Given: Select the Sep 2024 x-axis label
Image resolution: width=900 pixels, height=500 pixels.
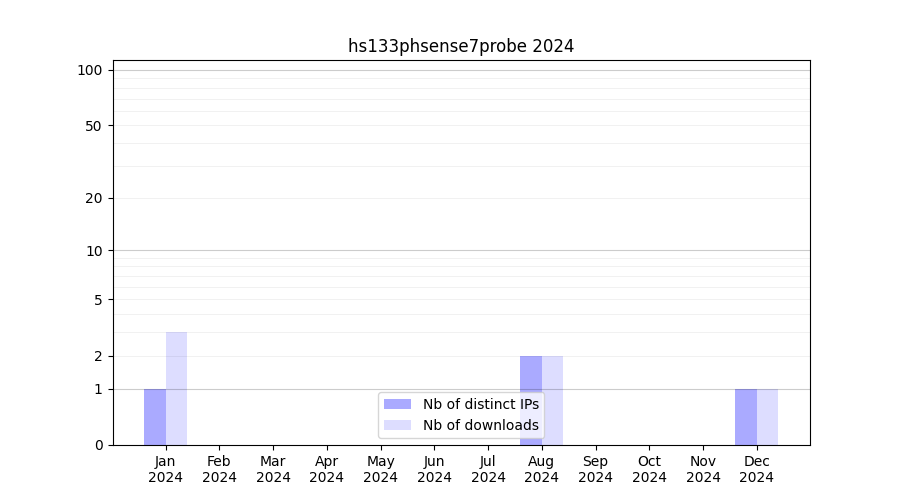Looking at the screenshot, I should click(x=595, y=469).
